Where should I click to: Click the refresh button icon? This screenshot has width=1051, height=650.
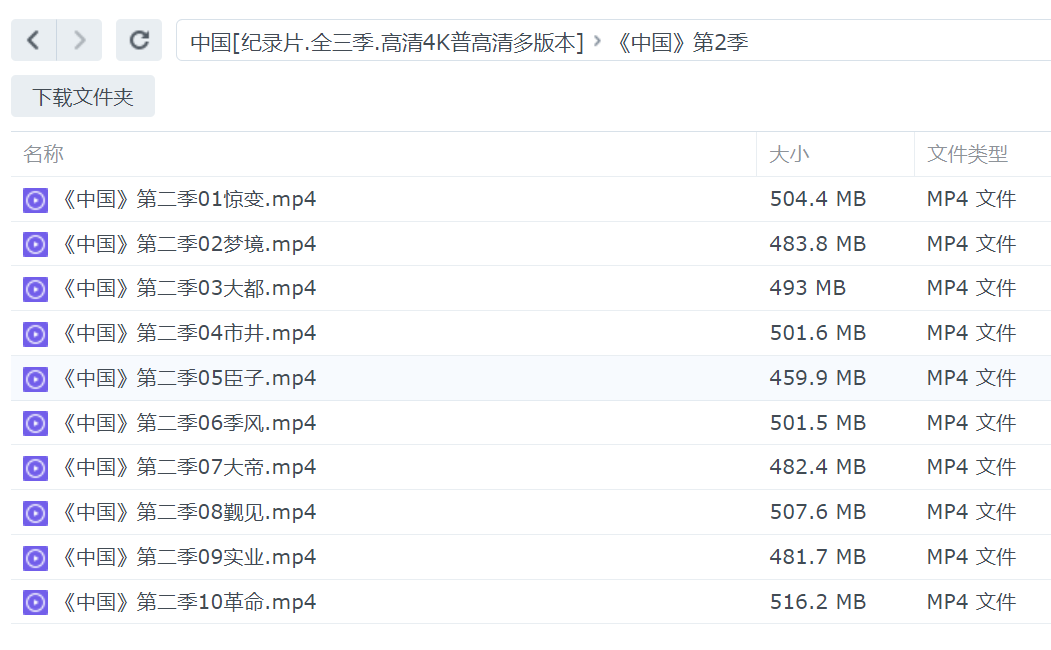click(139, 40)
